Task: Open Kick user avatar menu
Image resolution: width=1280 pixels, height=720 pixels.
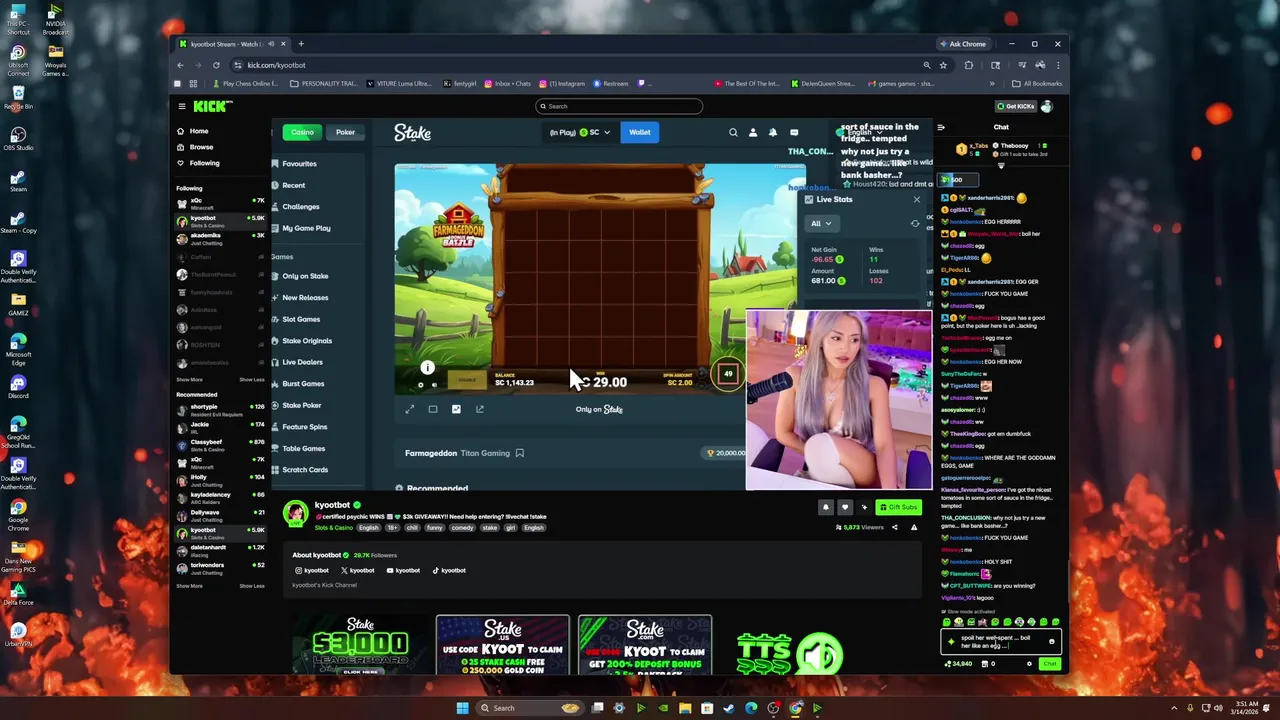Action: (x=1047, y=106)
